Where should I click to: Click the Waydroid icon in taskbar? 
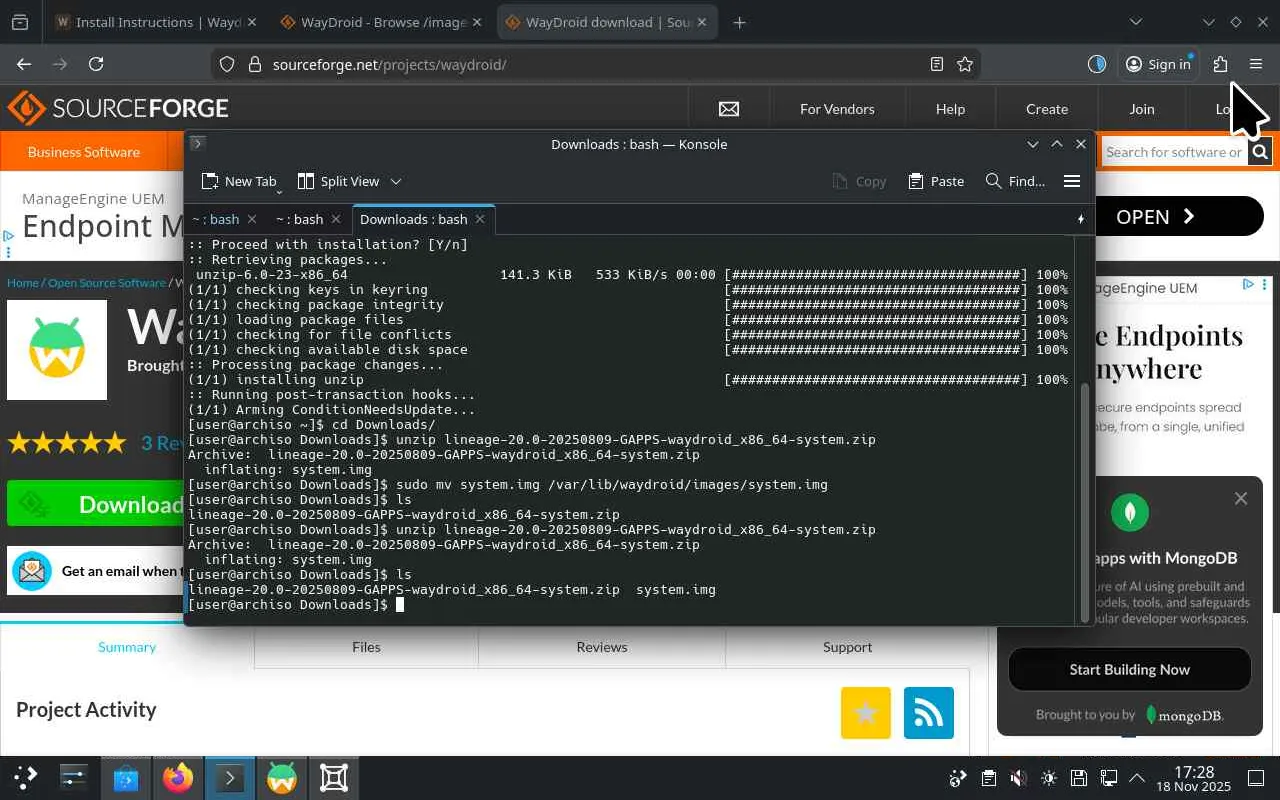pos(282,777)
